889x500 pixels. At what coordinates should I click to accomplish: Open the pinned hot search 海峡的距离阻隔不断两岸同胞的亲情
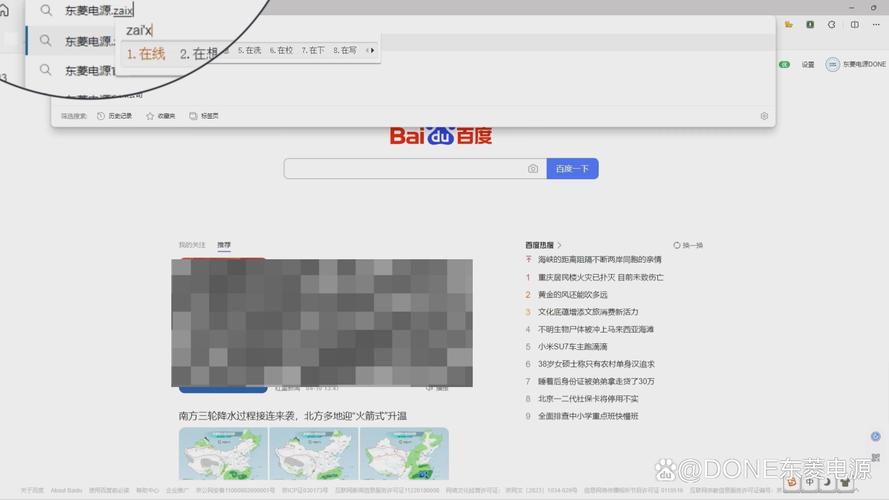[599, 260]
